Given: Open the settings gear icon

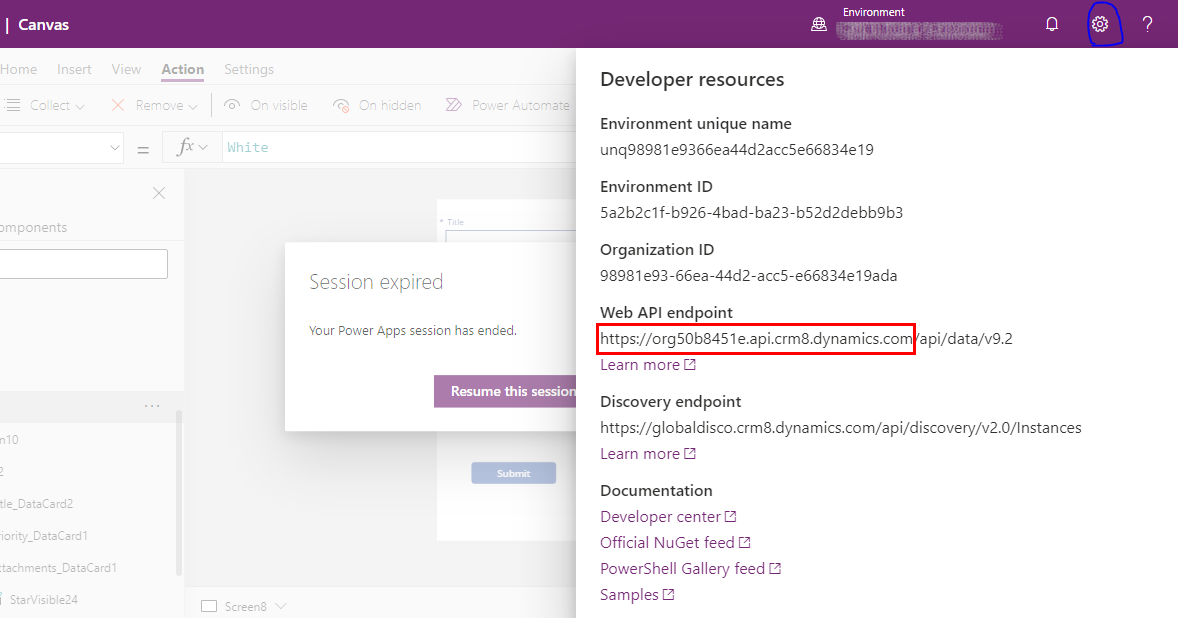Looking at the screenshot, I should [x=1100, y=24].
